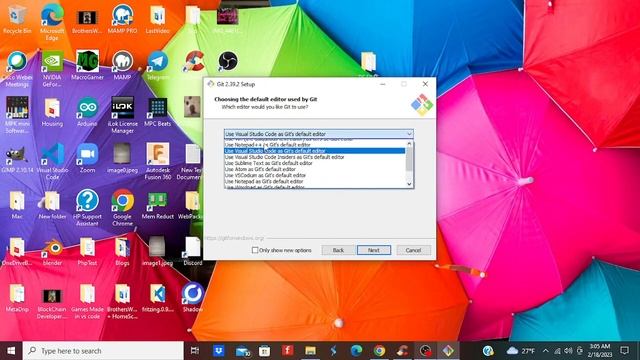Select the Autodesk Fusion 360 shortcut

point(158,162)
